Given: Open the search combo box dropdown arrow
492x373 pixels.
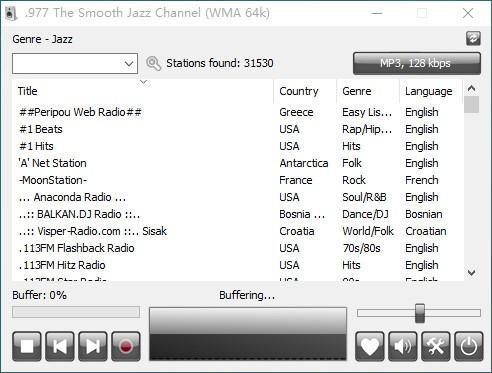Looking at the screenshot, I should [129, 63].
